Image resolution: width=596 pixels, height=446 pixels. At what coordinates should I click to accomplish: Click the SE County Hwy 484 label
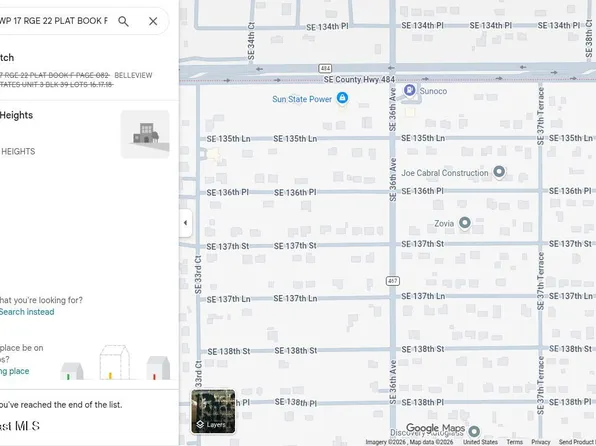click(x=359, y=79)
